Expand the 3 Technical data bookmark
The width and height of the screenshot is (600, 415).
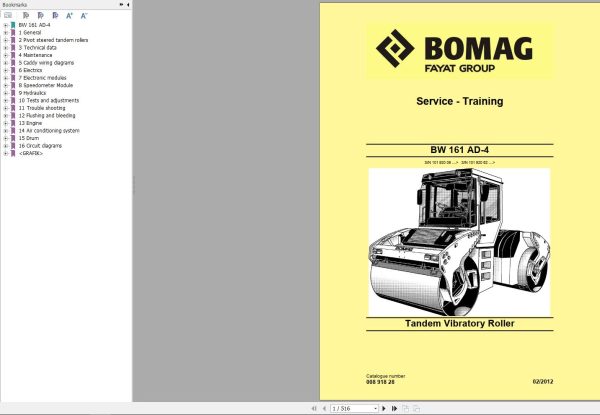[6, 48]
